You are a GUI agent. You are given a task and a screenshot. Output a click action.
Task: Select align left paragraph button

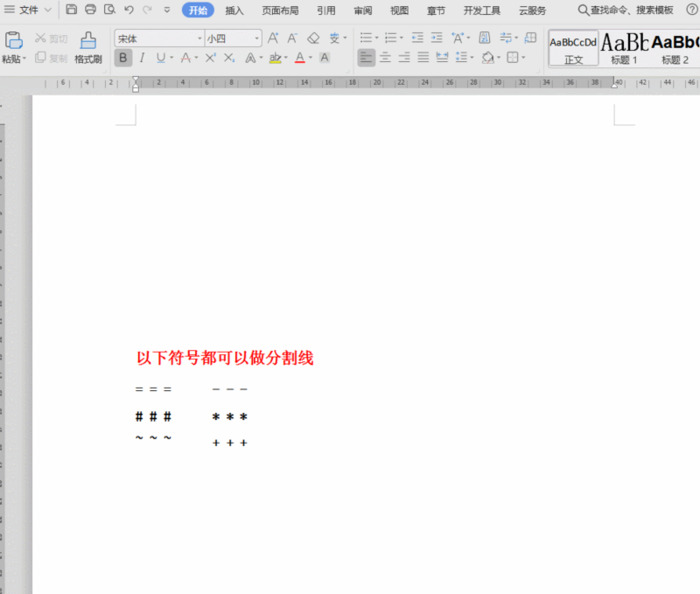[x=367, y=58]
